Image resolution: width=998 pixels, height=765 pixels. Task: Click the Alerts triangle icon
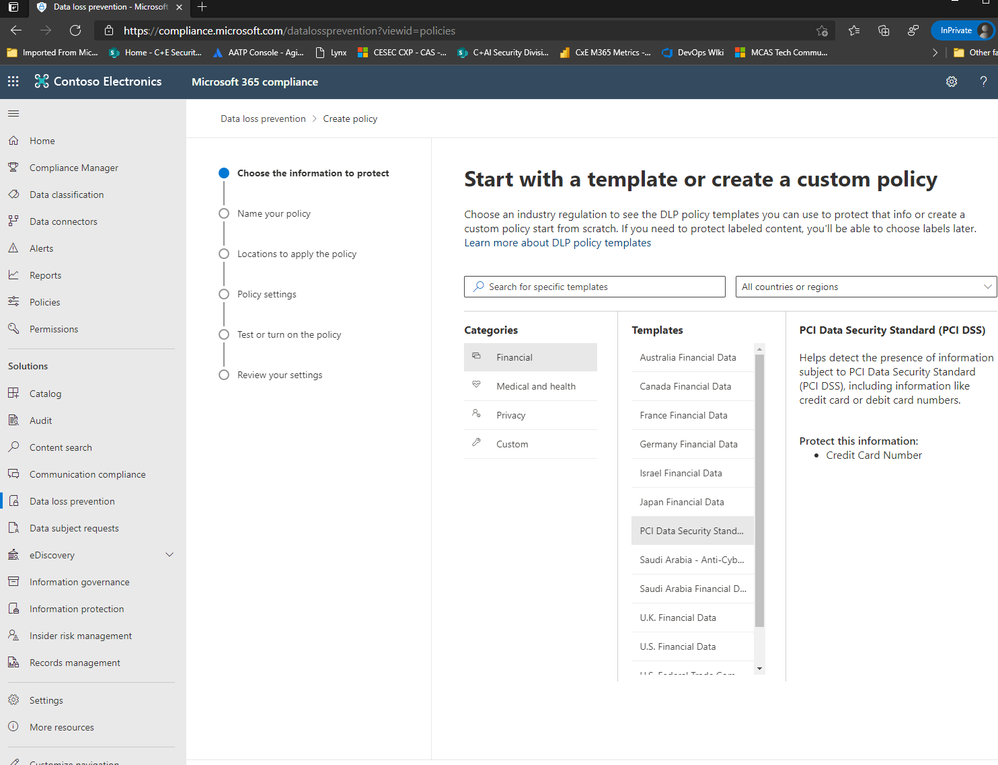coord(13,248)
